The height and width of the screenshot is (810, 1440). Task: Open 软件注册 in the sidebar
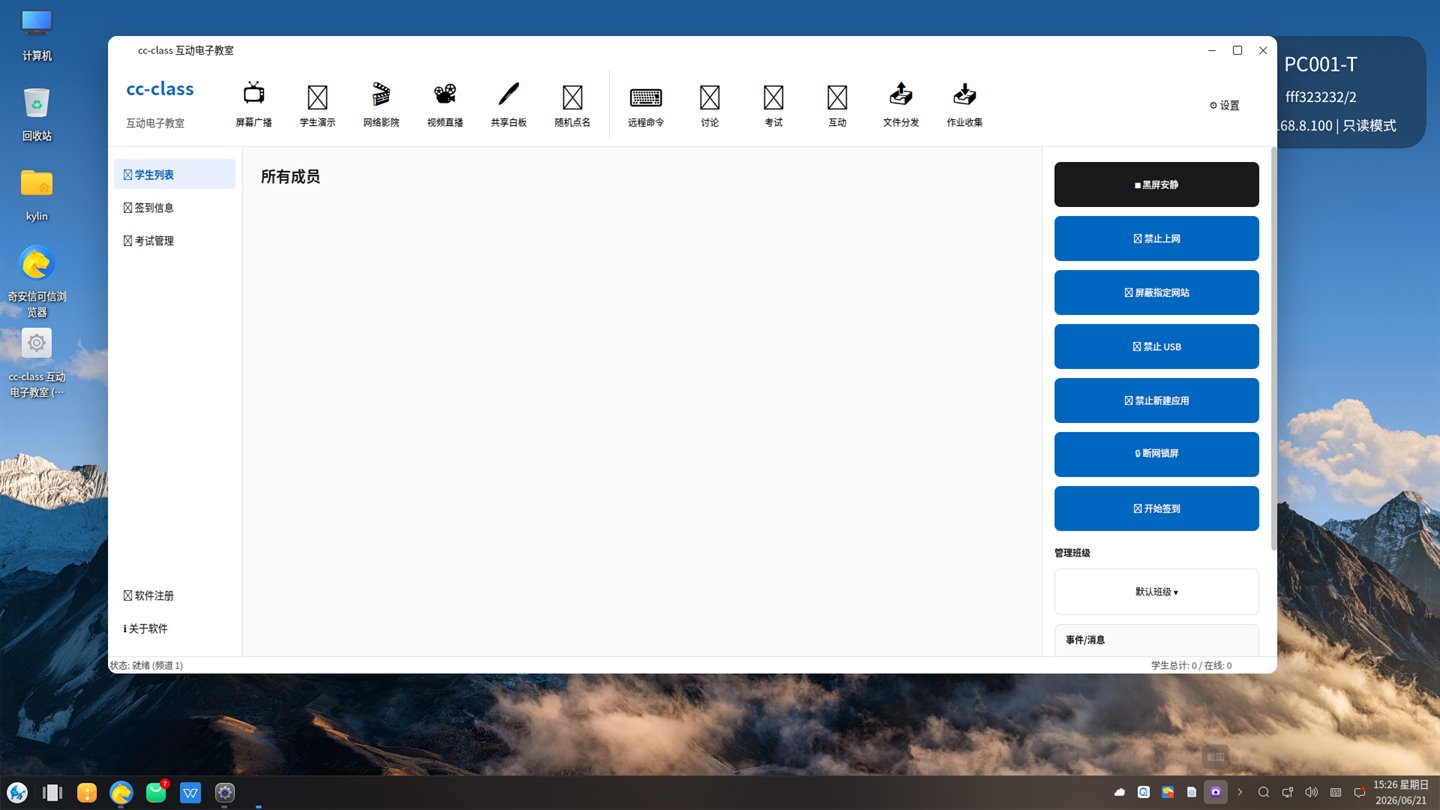tap(175, 595)
